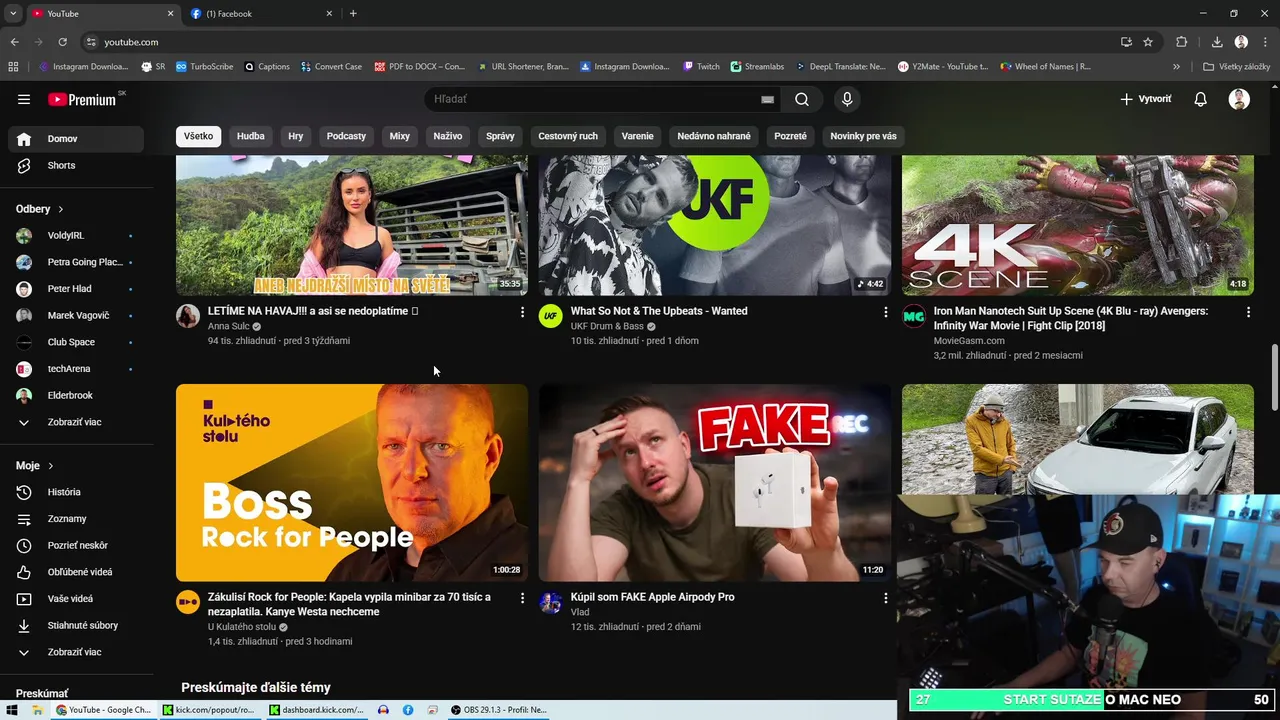The width and height of the screenshot is (1280, 720).
Task: Open Windows Start menu
Action: pos(13,710)
